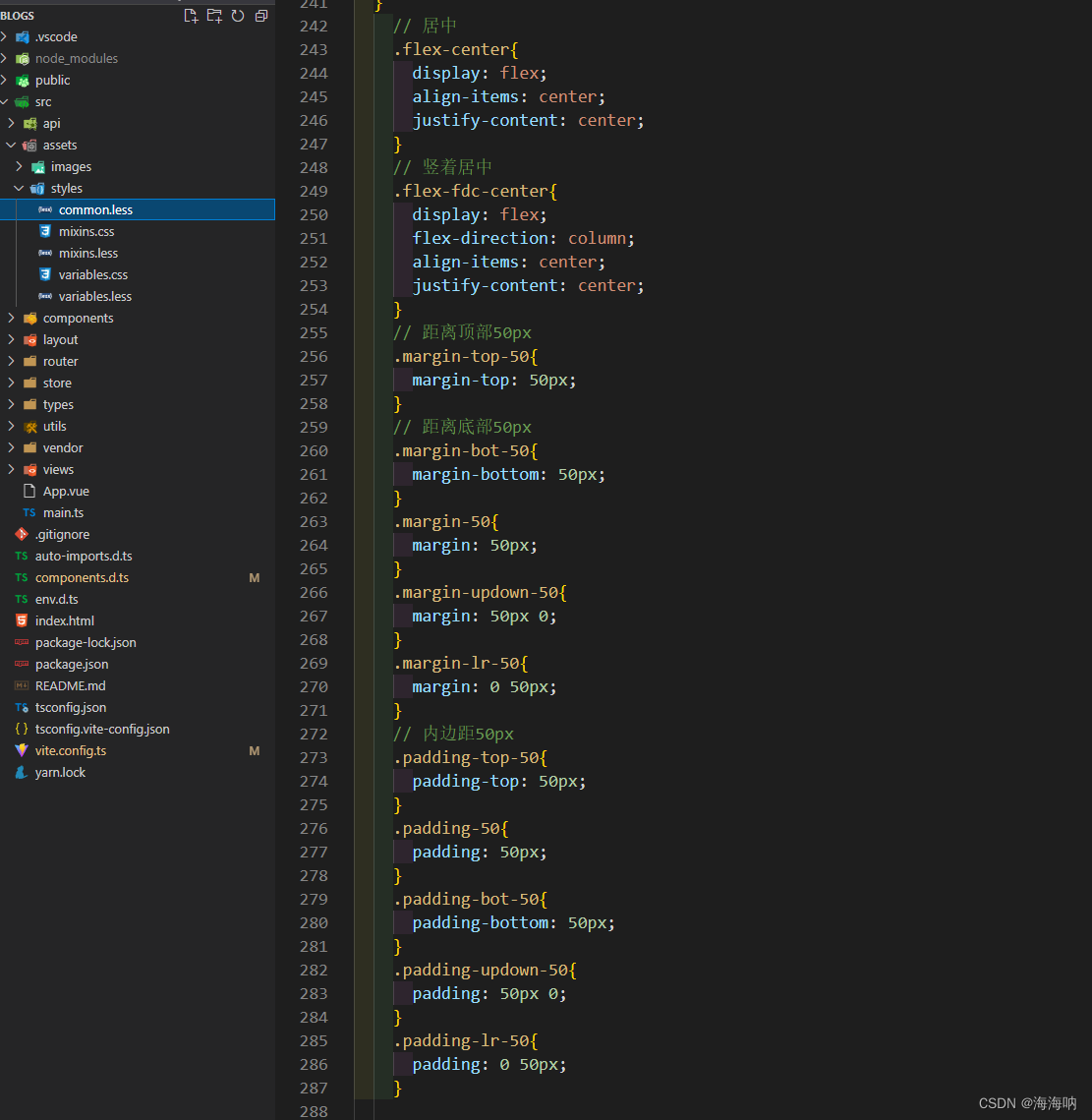Screen dimensions: 1092x1120
Task: Click the yarn icon next to yarn.lock
Action: click(22, 772)
